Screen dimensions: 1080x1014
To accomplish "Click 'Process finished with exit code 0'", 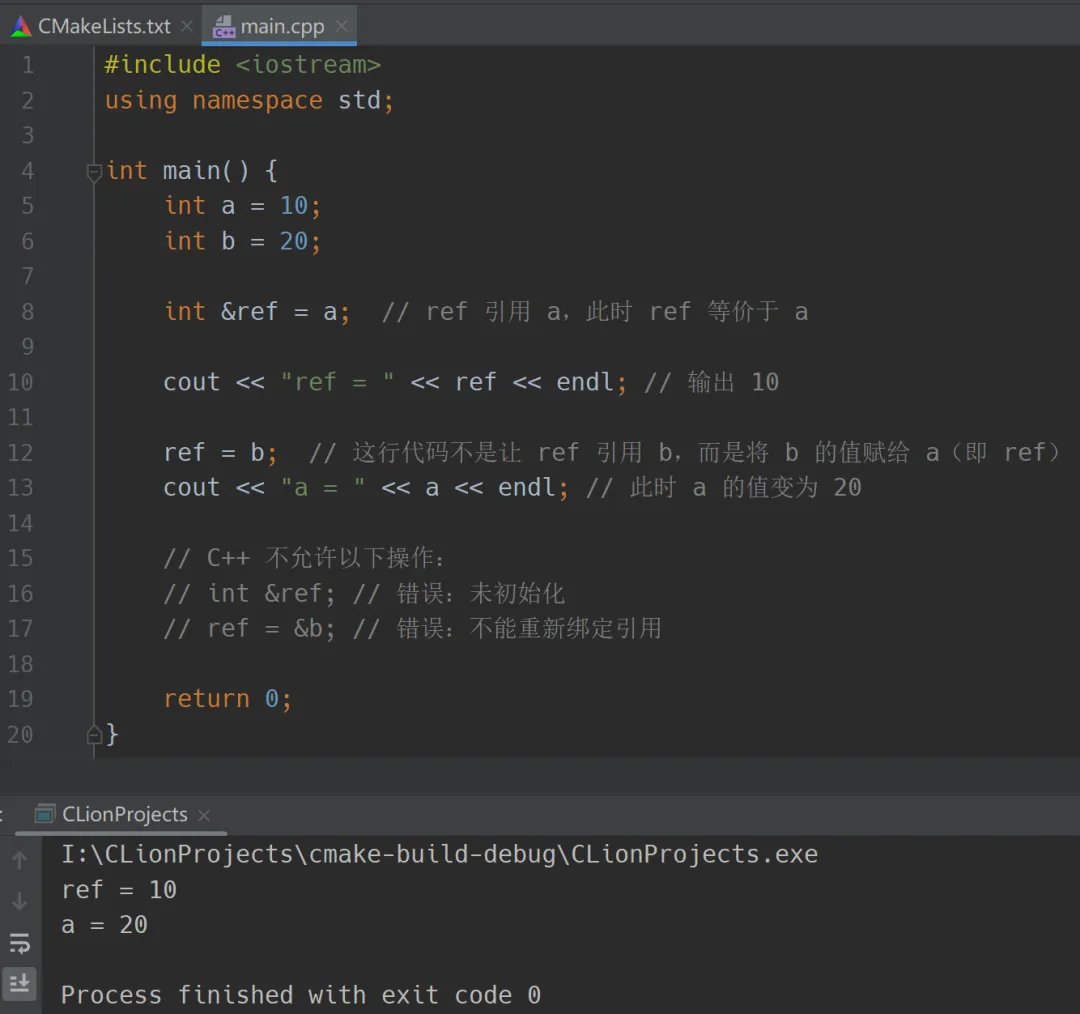I will click(301, 995).
